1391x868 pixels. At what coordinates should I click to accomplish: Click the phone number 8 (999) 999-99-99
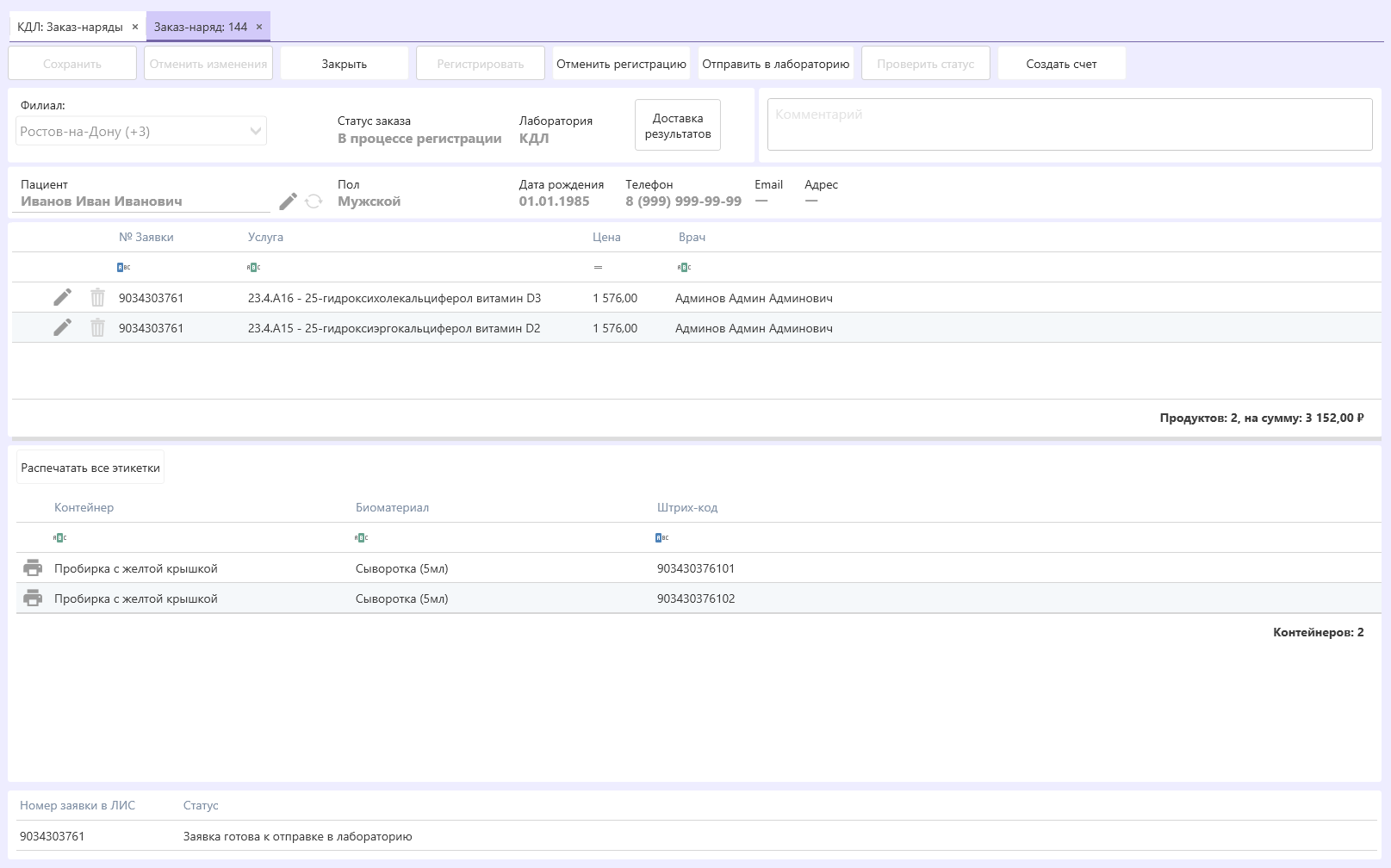[x=683, y=201]
